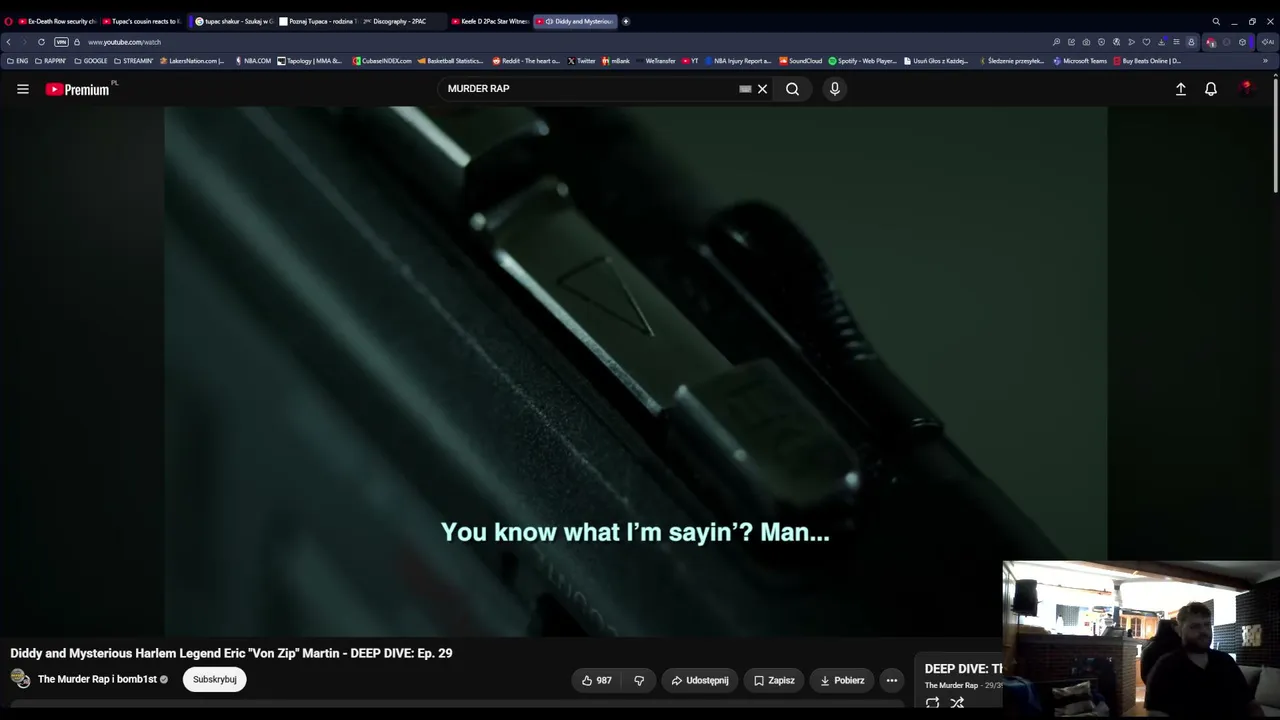
Task: Open Reddit - The heart bookmark
Action: click(x=526, y=61)
